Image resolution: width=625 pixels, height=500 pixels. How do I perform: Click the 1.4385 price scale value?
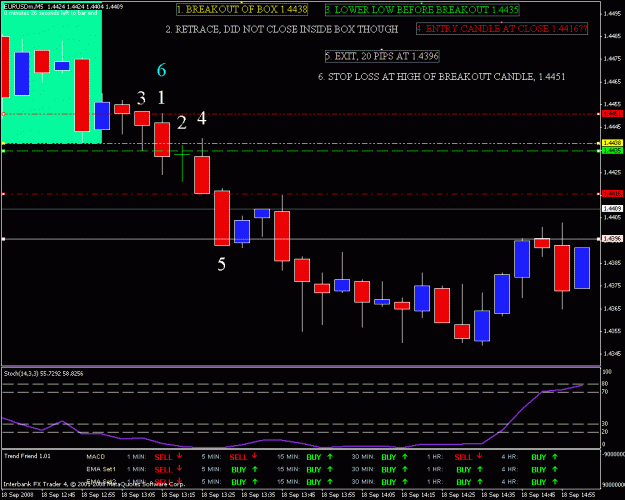[612, 263]
